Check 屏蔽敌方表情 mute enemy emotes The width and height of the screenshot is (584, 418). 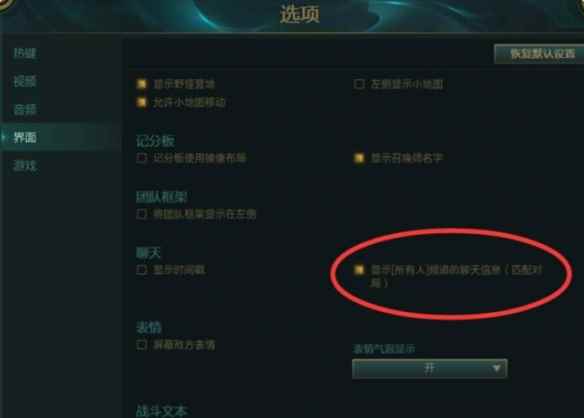[x=142, y=345]
